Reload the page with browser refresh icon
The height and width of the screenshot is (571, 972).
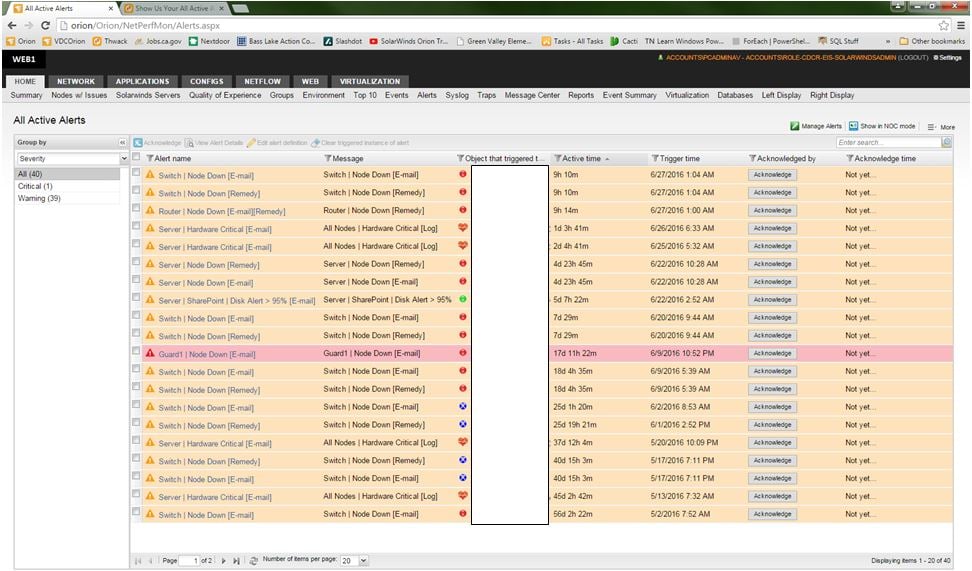[45, 25]
